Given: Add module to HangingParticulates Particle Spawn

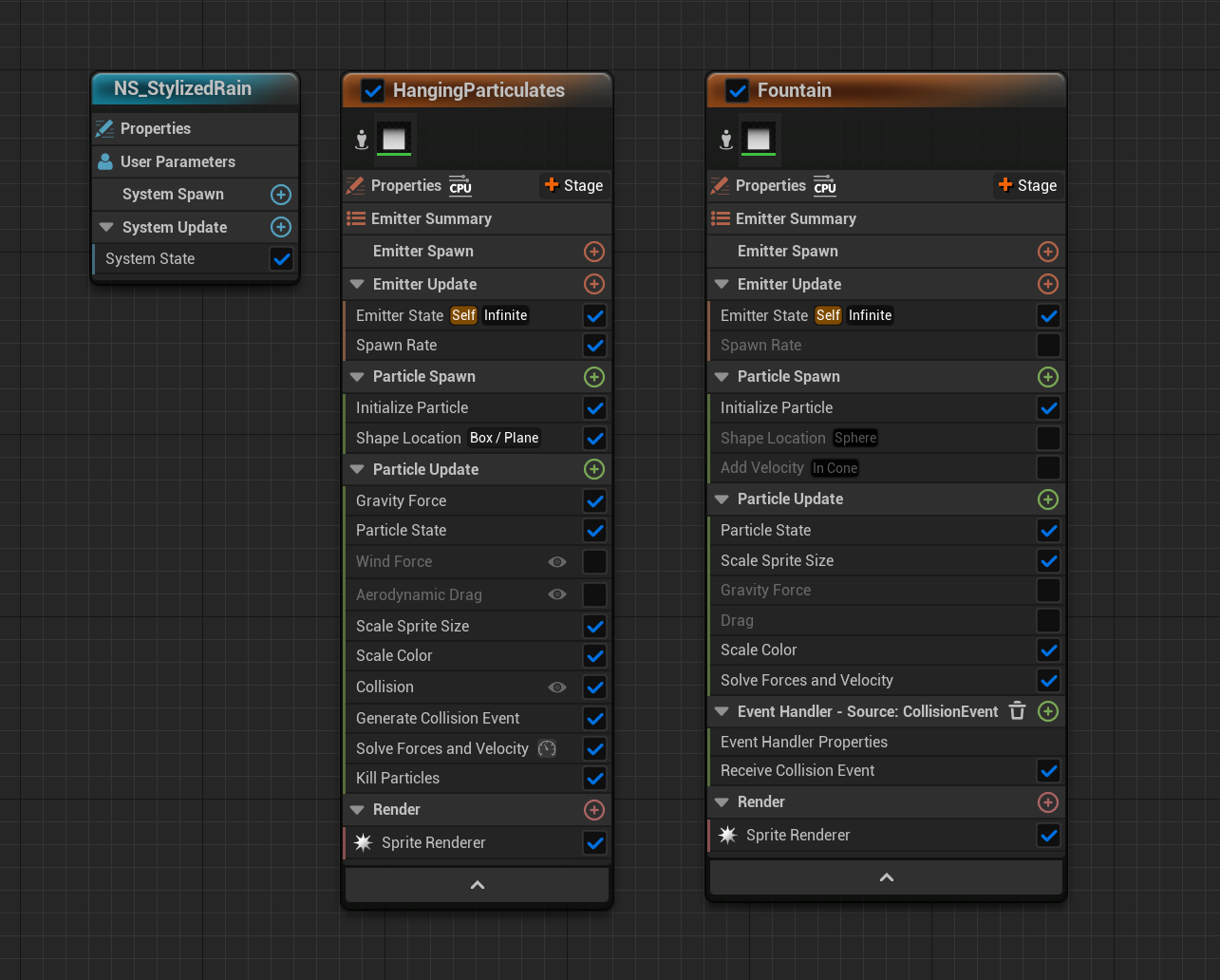Looking at the screenshot, I should tap(594, 377).
